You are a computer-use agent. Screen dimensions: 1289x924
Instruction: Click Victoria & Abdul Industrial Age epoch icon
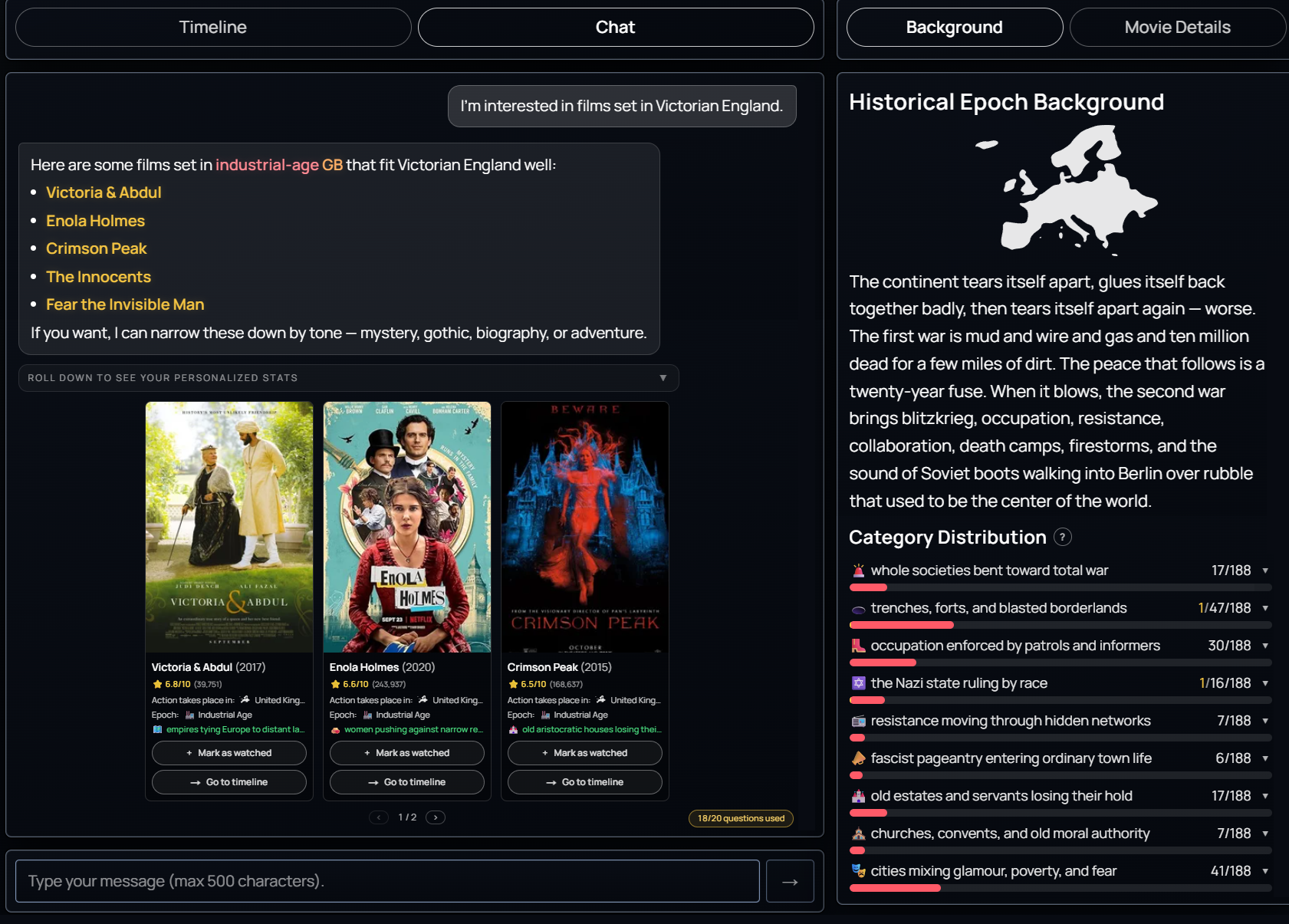189,715
